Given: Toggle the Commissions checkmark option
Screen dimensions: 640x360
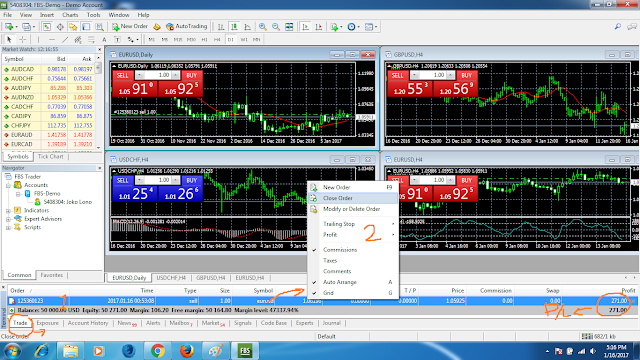Looking at the screenshot, I should (x=353, y=249).
